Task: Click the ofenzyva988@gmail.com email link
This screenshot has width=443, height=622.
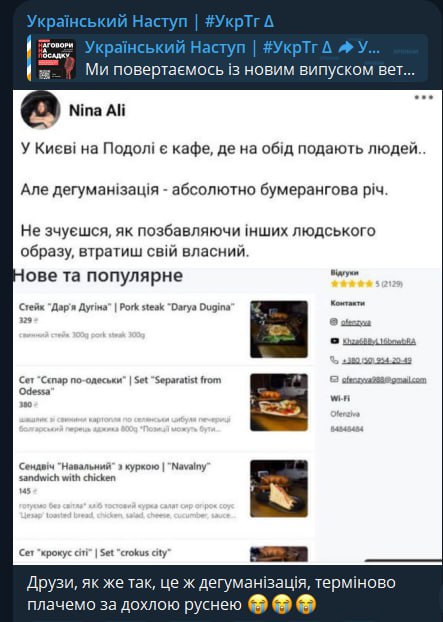Action: click(384, 380)
